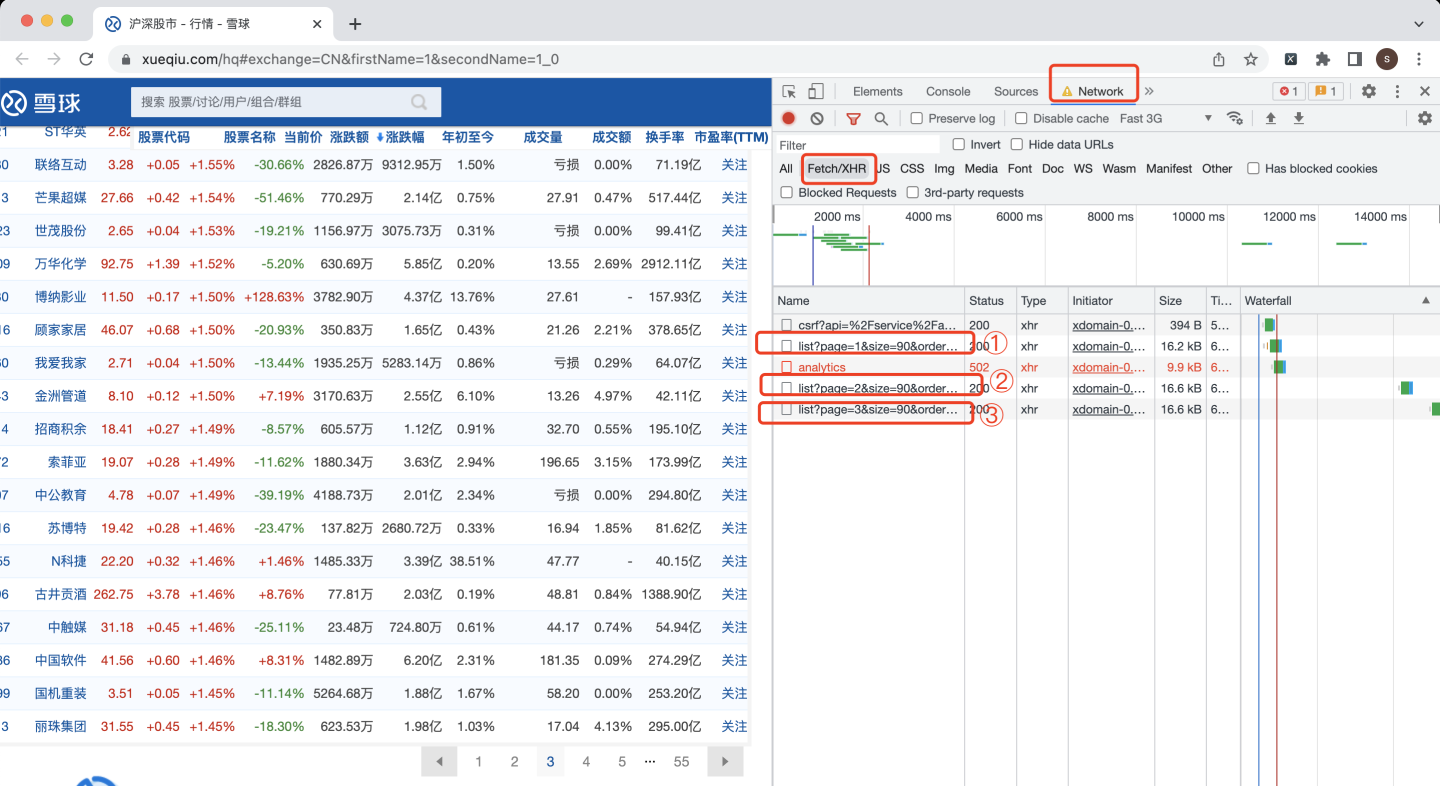1440x786 pixels.
Task: Open Chrome tab search chevron
Action: [x=1419, y=23]
